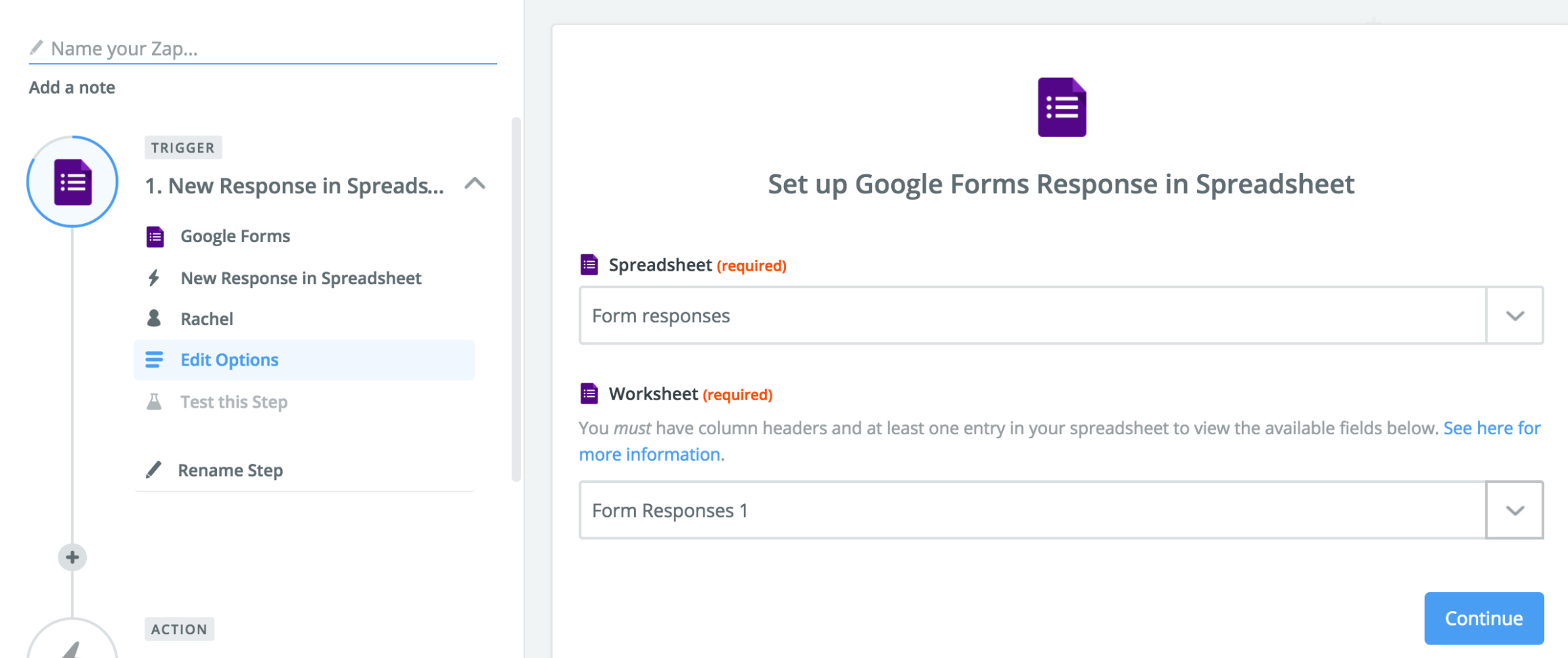Click the Google Forms trigger circle icon

73,182
